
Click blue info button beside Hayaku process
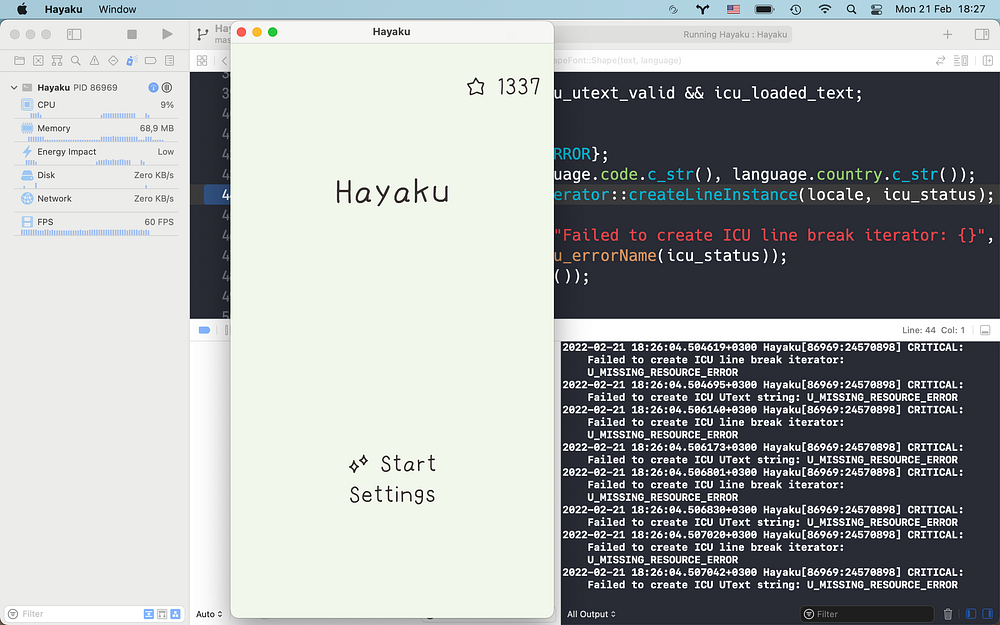pyautogui.click(x=153, y=87)
